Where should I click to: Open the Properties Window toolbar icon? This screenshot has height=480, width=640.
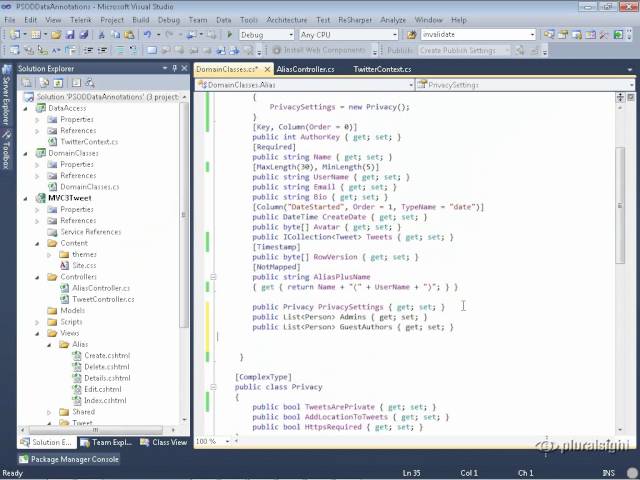(563, 35)
